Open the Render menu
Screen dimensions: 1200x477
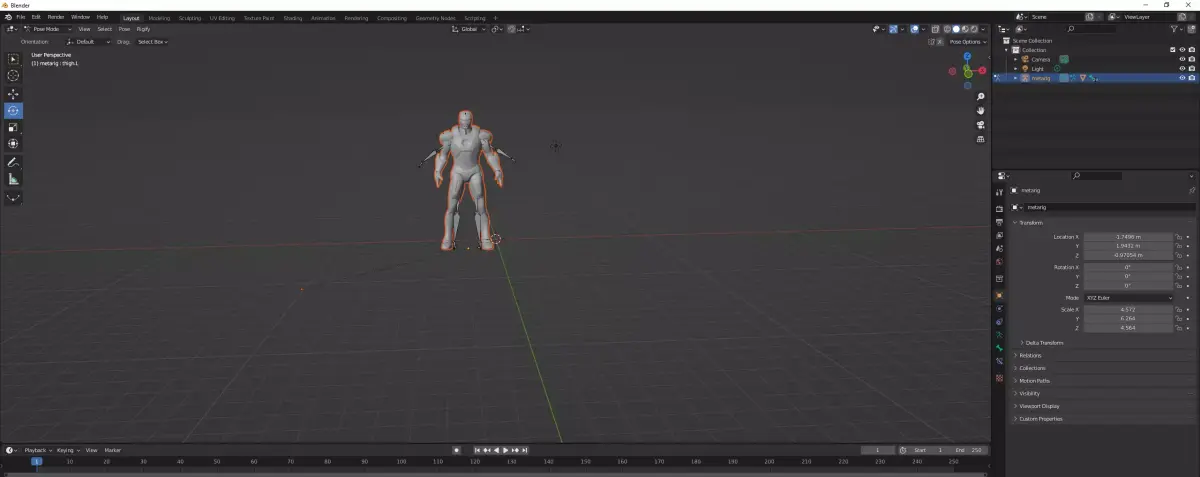(56, 17)
